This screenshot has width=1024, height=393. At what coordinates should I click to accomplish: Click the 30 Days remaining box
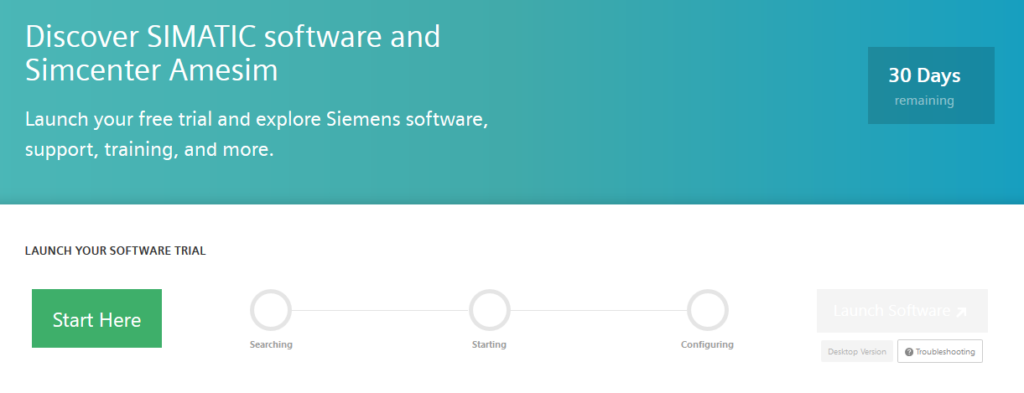[x=931, y=85]
